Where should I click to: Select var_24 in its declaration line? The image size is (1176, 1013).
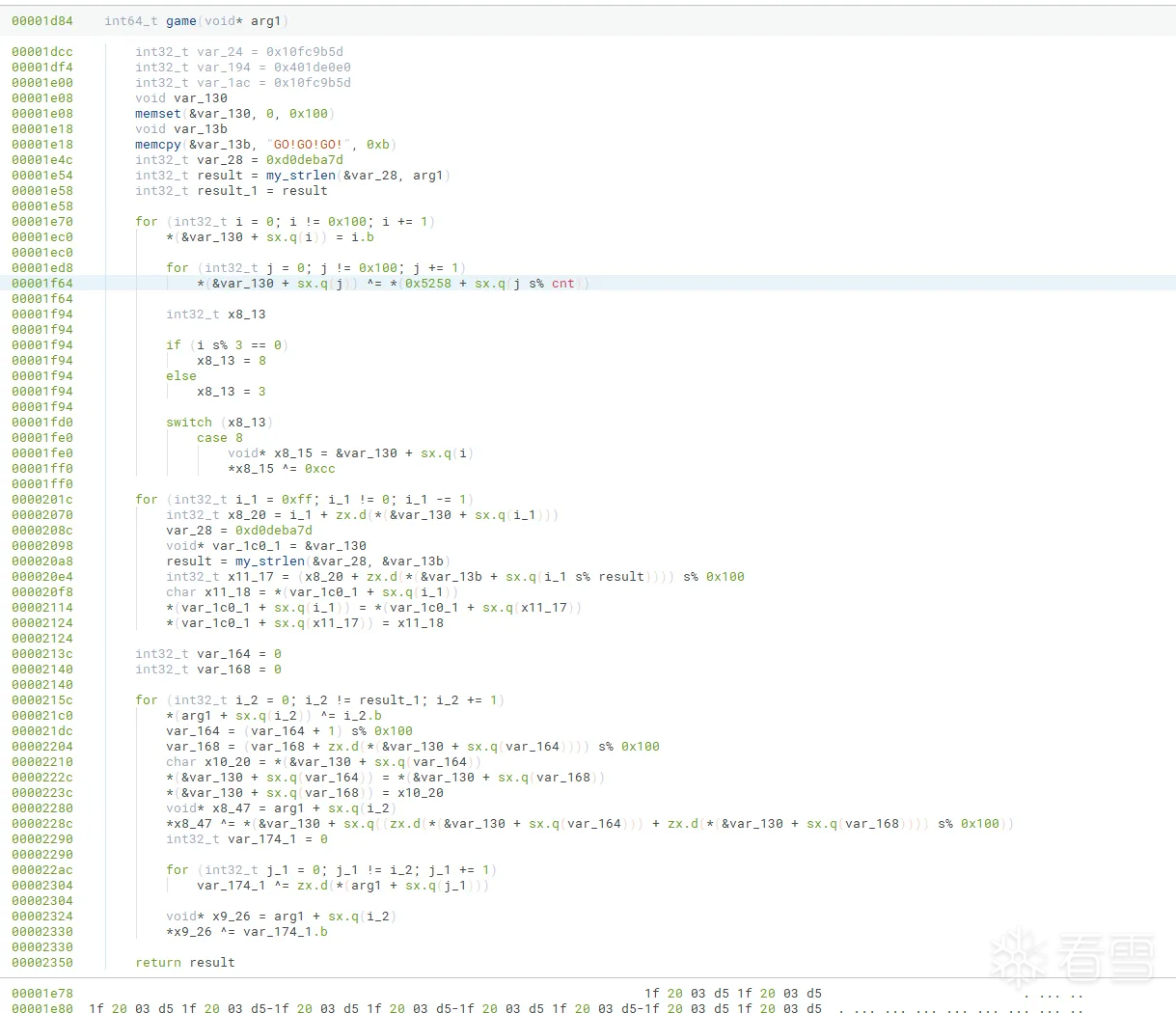(220, 52)
